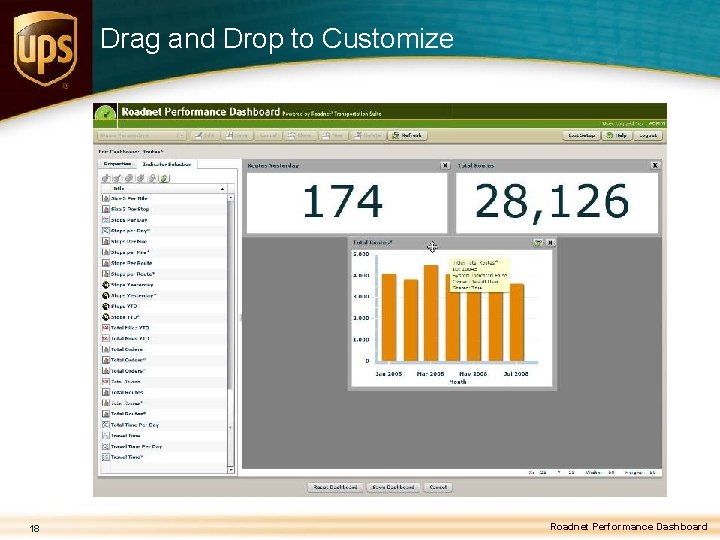Image resolution: width=720 pixels, height=540 pixels.
Task: Click Cancel in the top toolbar
Action: (x=267, y=135)
